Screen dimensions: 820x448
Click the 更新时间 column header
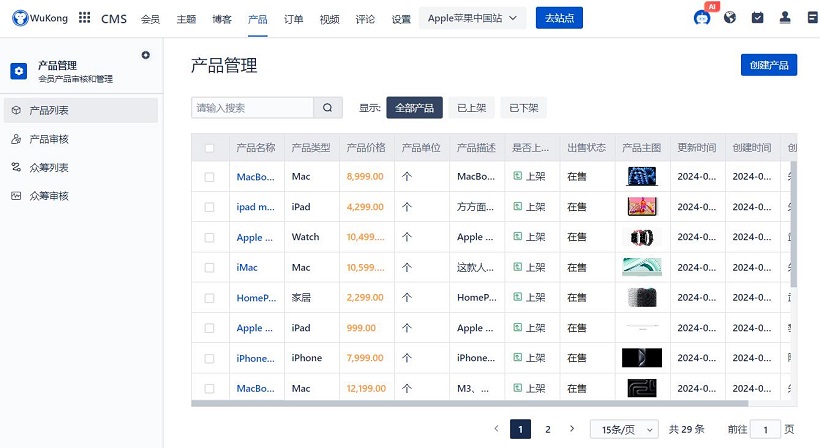pyautogui.click(x=697, y=148)
